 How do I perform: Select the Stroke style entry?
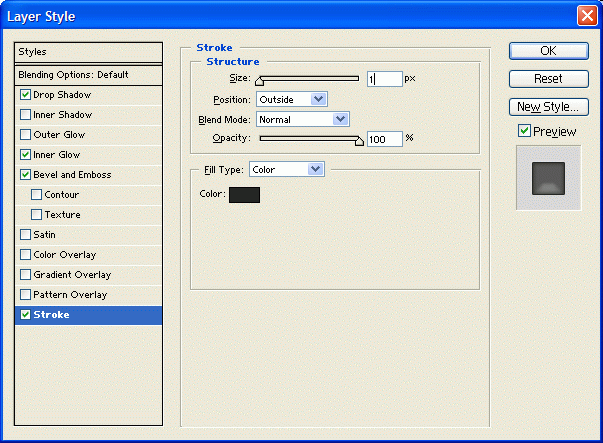coord(88,315)
